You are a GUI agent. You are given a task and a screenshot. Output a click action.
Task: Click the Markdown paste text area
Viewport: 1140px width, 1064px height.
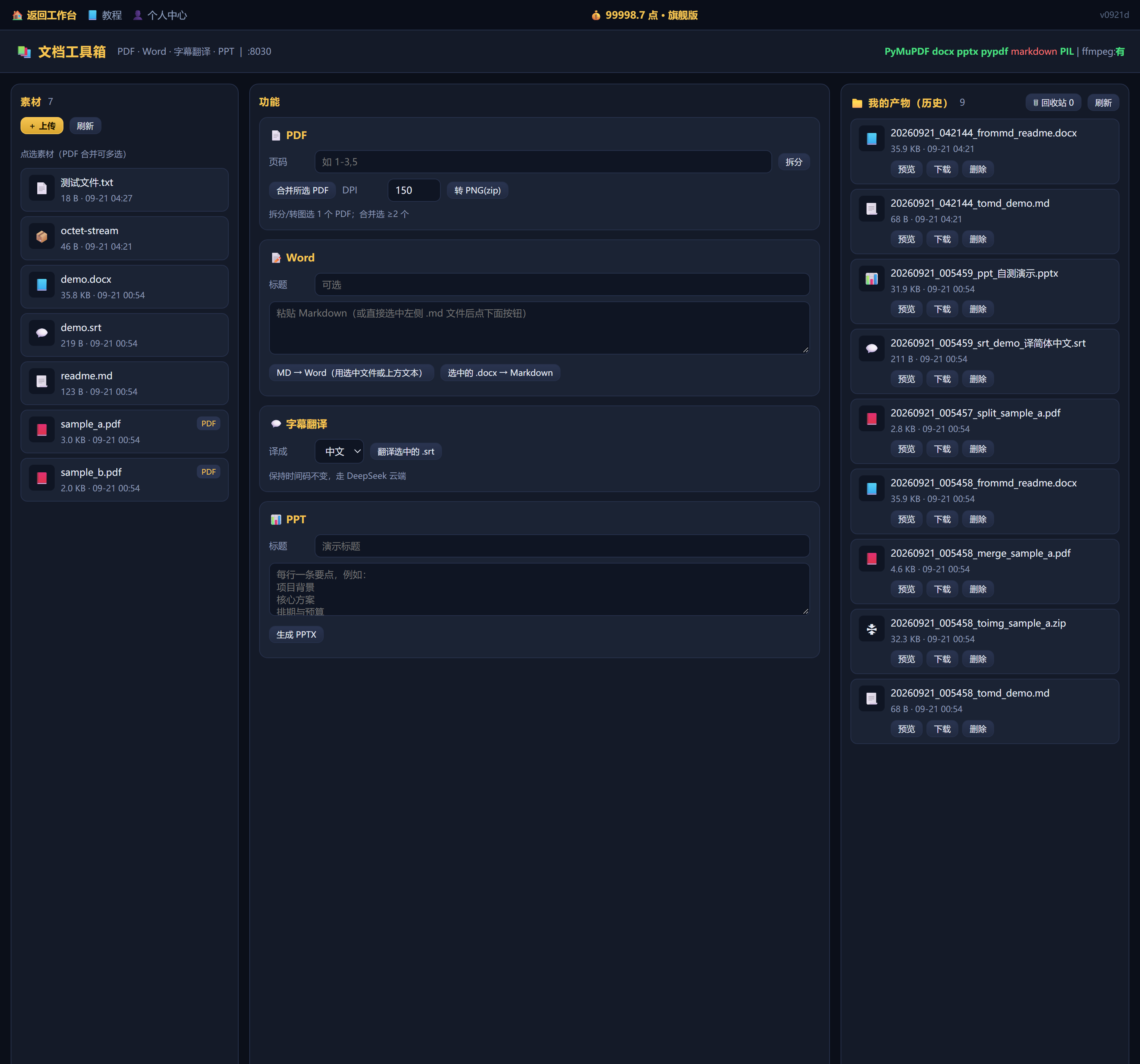tap(539, 328)
